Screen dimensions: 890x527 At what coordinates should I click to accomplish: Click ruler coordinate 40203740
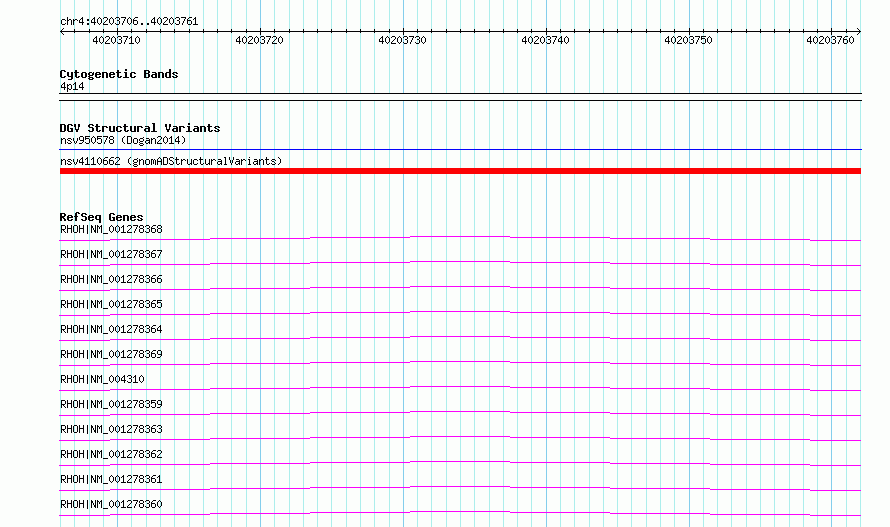545,40
